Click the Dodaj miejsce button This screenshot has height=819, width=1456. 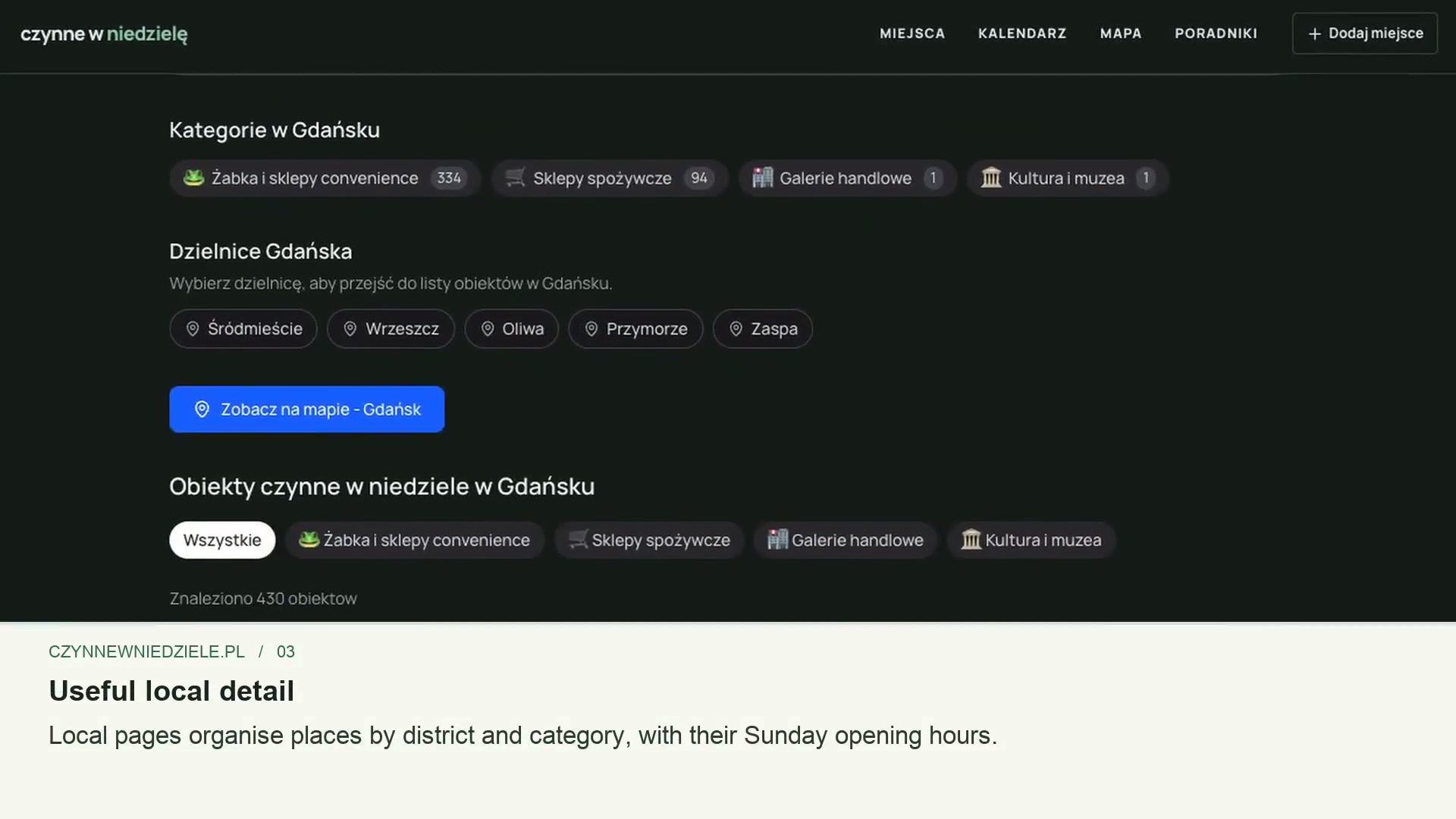(1365, 33)
